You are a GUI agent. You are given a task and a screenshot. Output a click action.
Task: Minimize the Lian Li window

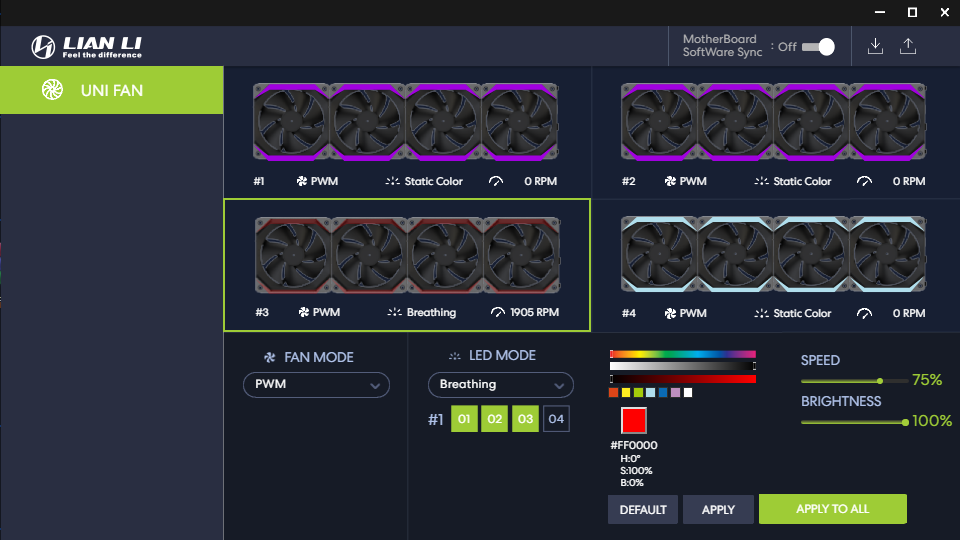pyautogui.click(x=880, y=12)
